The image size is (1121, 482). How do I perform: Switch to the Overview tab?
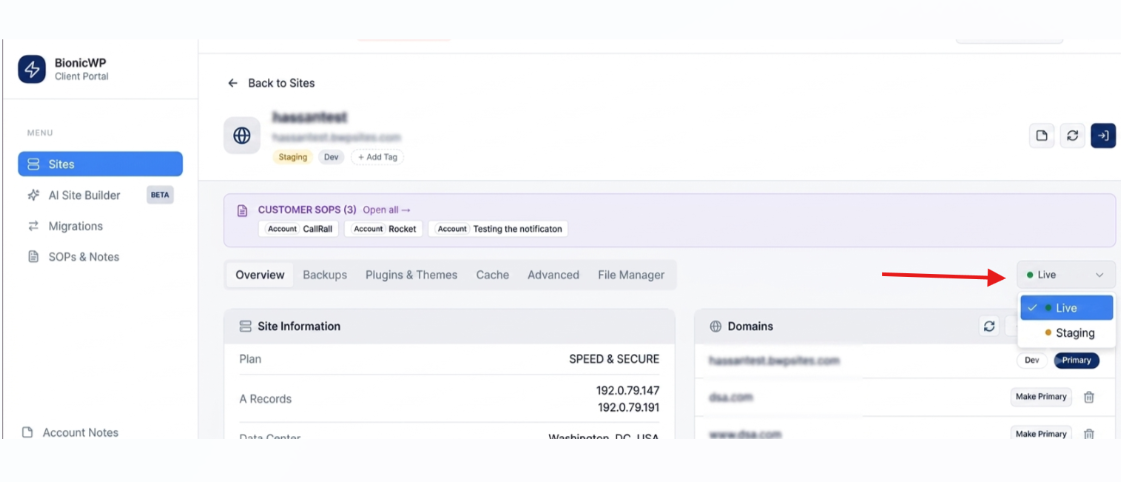260,275
